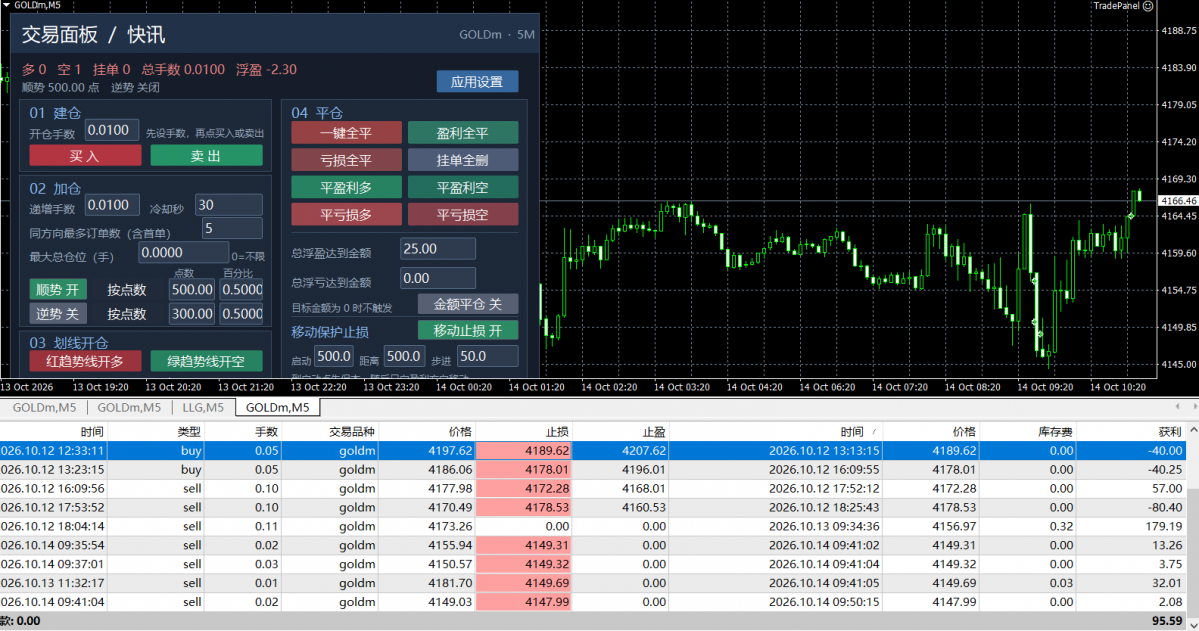Click the current price label 4166.46 on axis
This screenshot has height=631, width=1199.
click(x=1178, y=201)
